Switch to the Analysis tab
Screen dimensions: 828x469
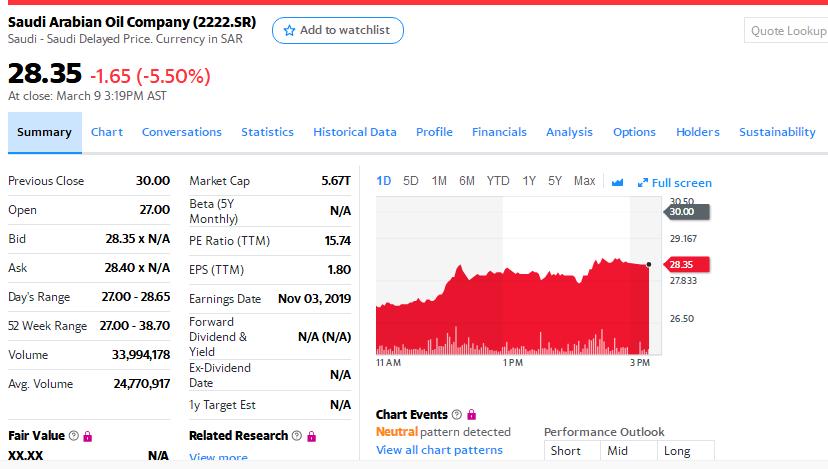[x=569, y=132]
